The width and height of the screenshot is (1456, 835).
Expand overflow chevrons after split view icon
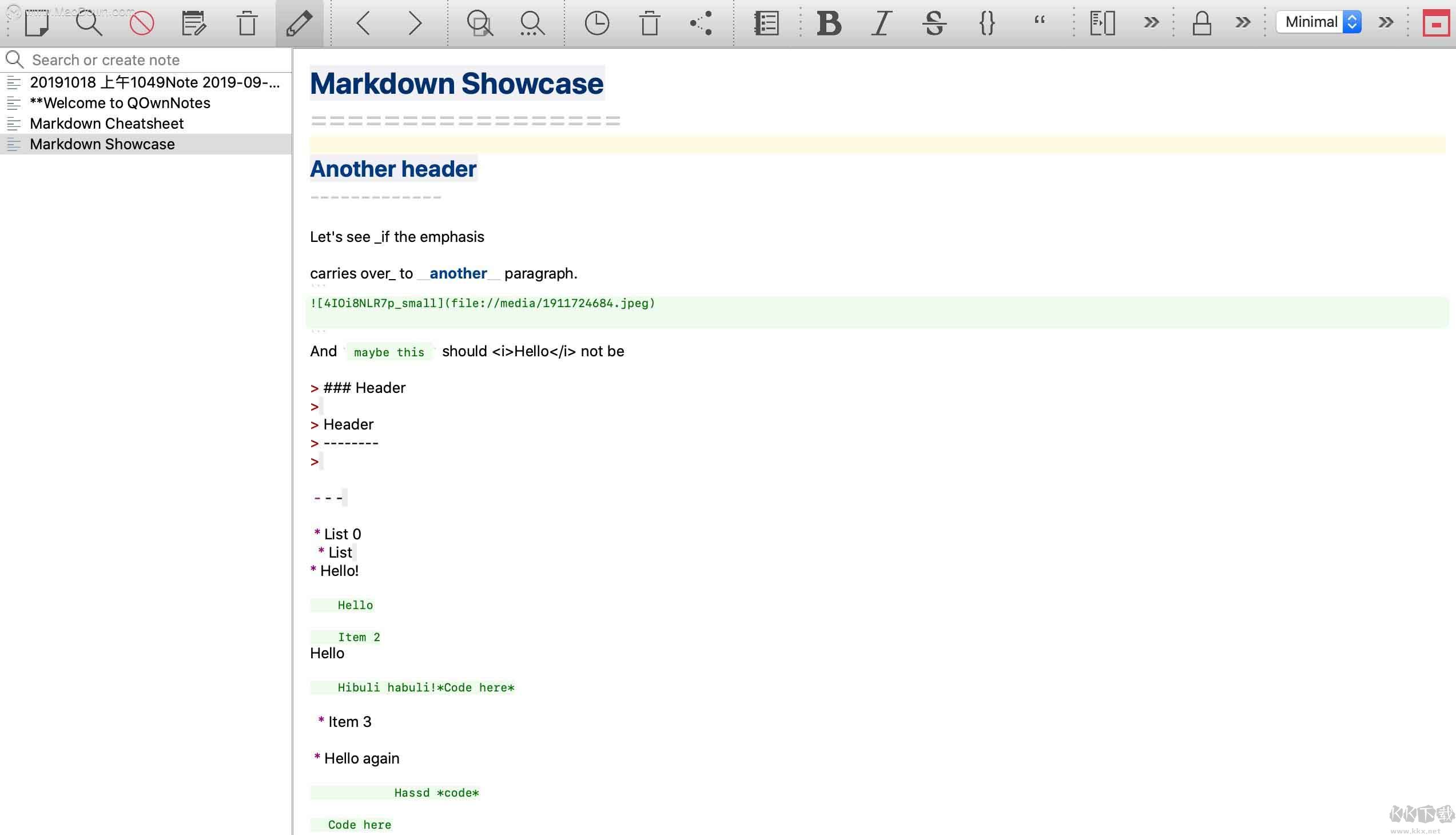click(x=1151, y=23)
